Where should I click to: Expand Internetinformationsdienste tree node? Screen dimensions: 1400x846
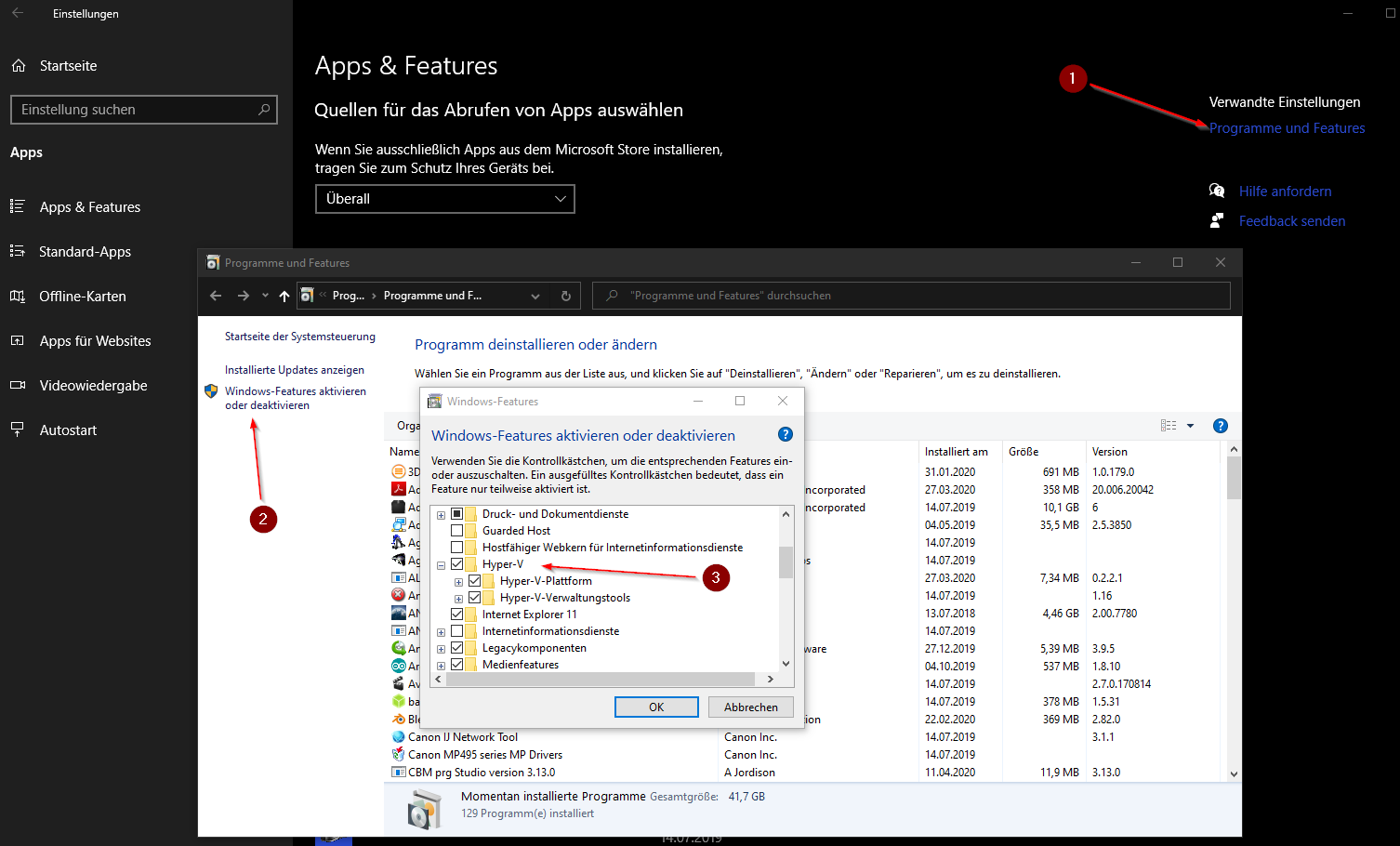441,632
